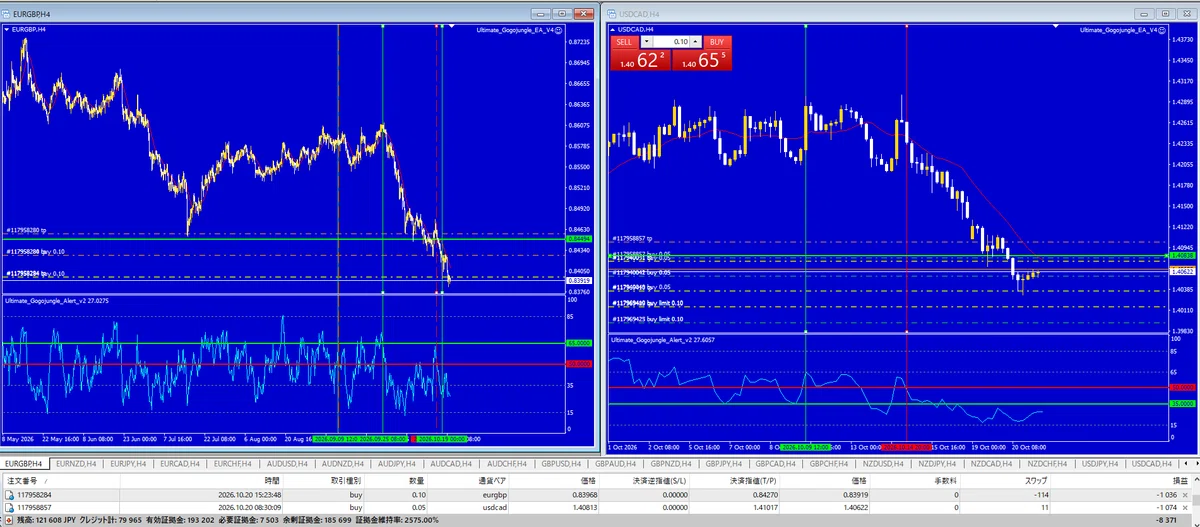Sort orders by 取引種別 column header
Image resolution: width=1200 pixels, height=527 pixels.
[322, 479]
